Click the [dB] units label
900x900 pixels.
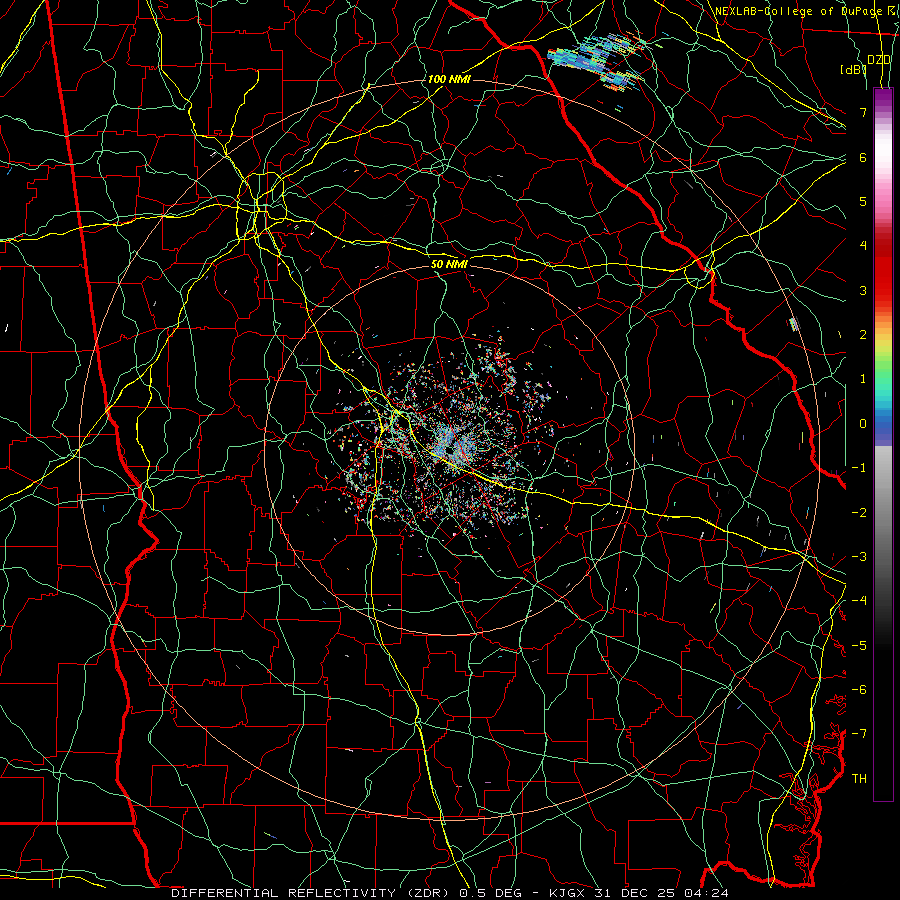point(853,70)
